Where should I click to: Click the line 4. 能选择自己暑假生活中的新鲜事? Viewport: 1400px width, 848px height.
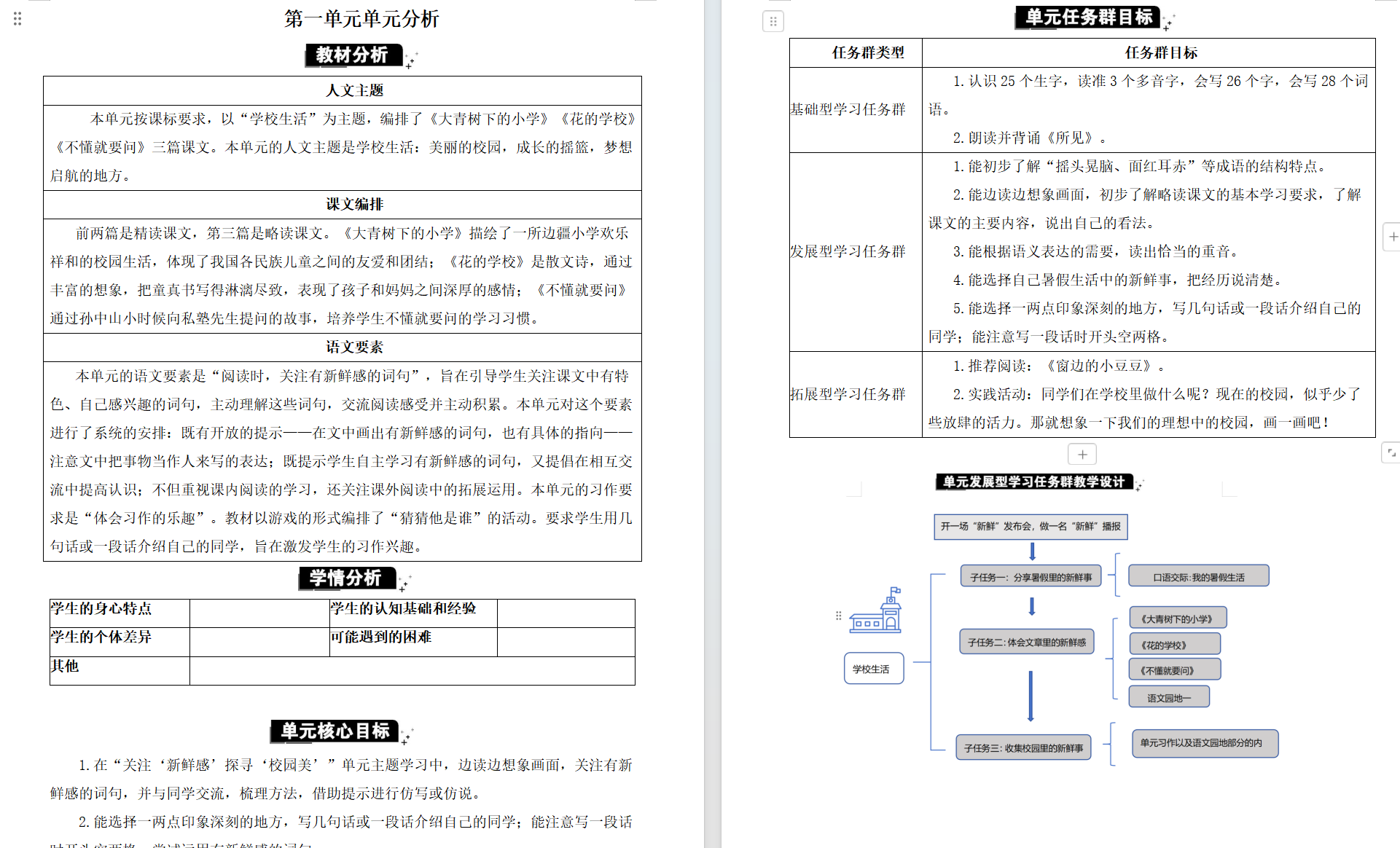click(1119, 280)
